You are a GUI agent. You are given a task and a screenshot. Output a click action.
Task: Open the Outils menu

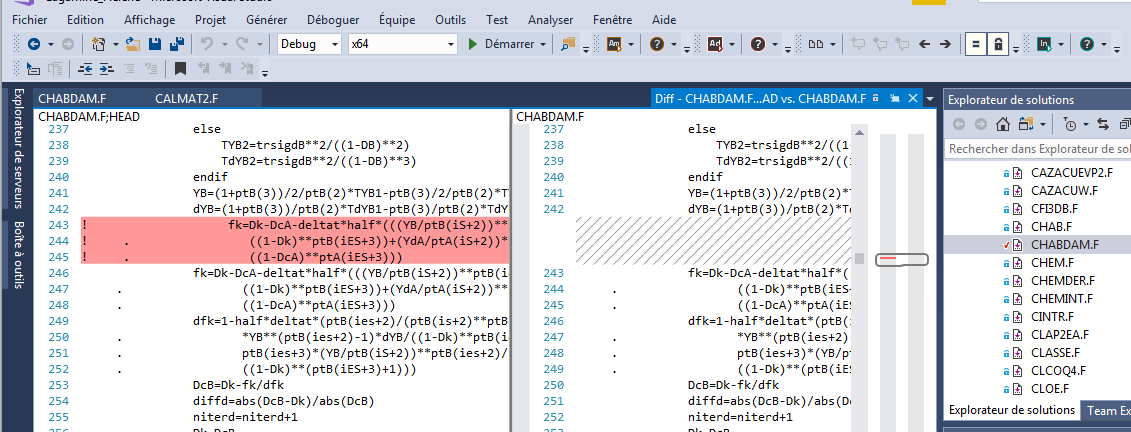[451, 20]
